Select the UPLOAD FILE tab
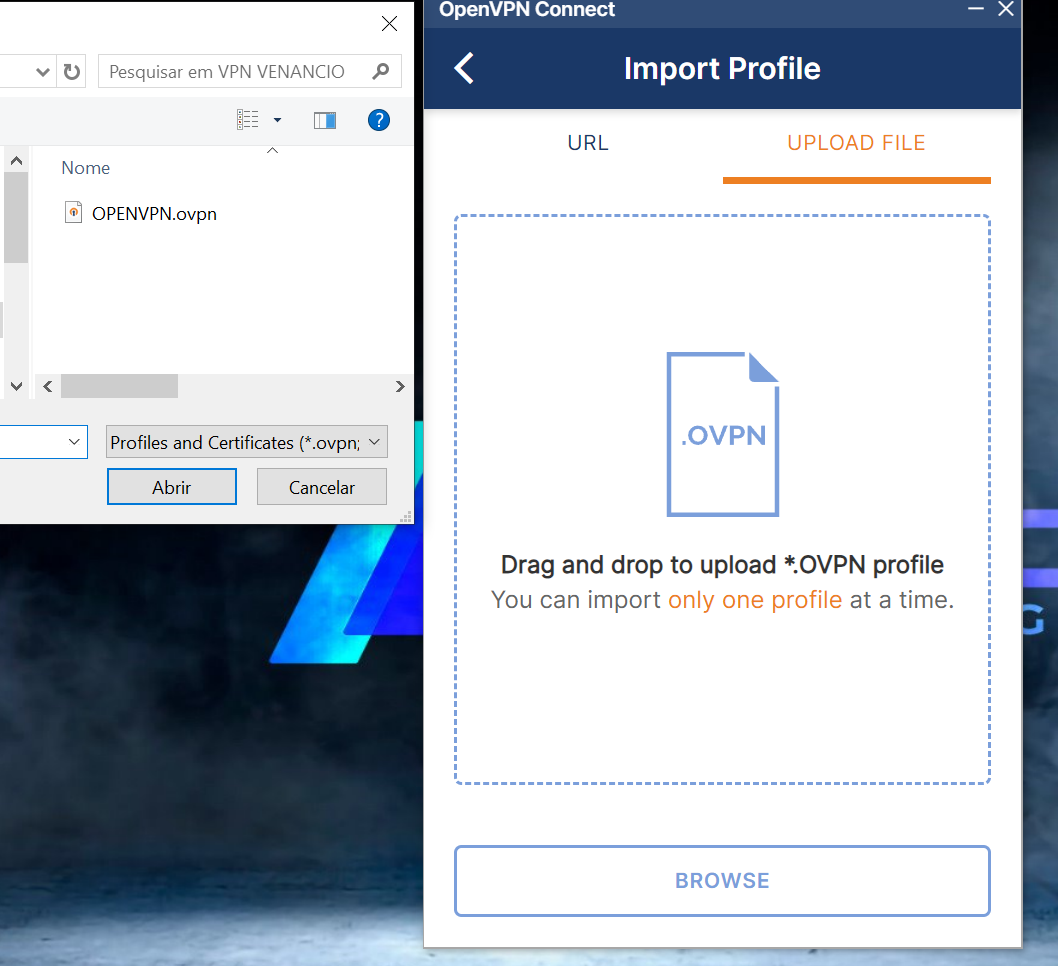Screen dimensions: 1058x966 [x=856, y=143]
